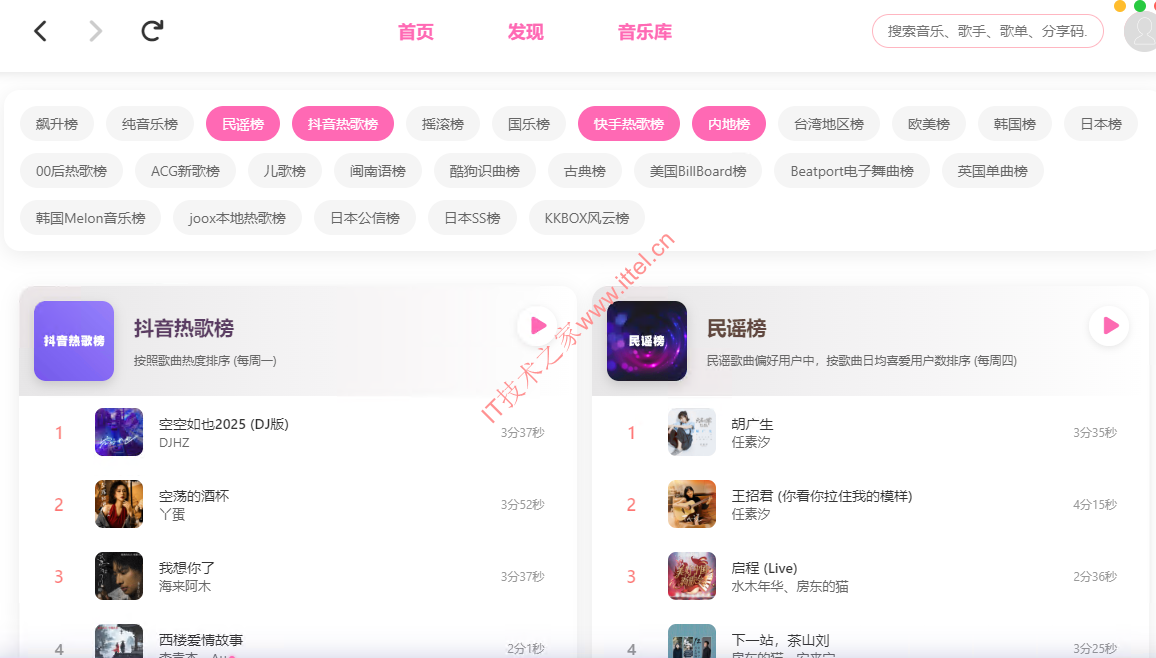Open the 抖音热歌榜 chart title
Image resolution: width=1156 pixels, height=658 pixels.
184,328
